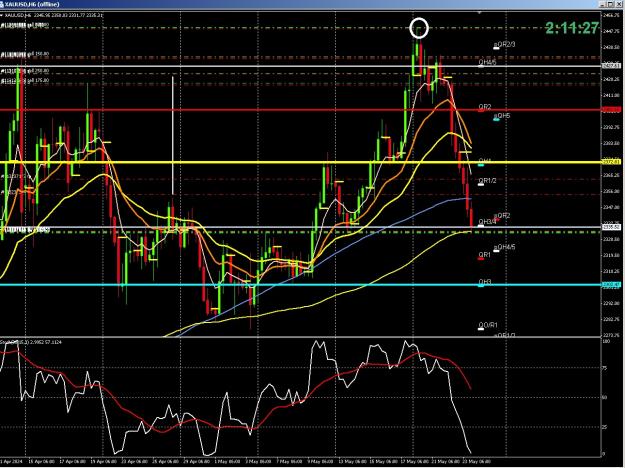The width and height of the screenshot is (625, 468).
Task: Click the cyan price tag on price axis
Action: (x=611, y=285)
